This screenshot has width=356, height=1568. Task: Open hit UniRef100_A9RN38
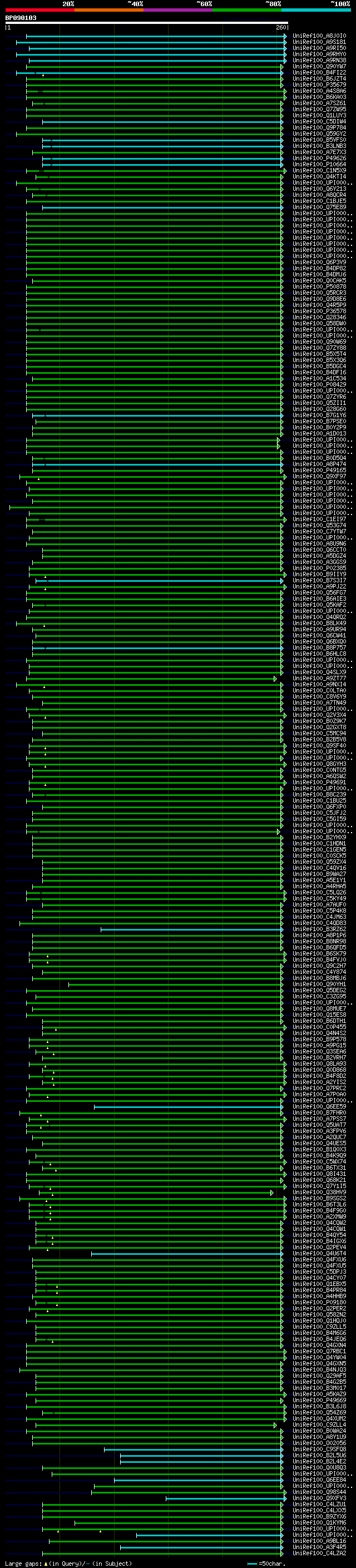319,60
